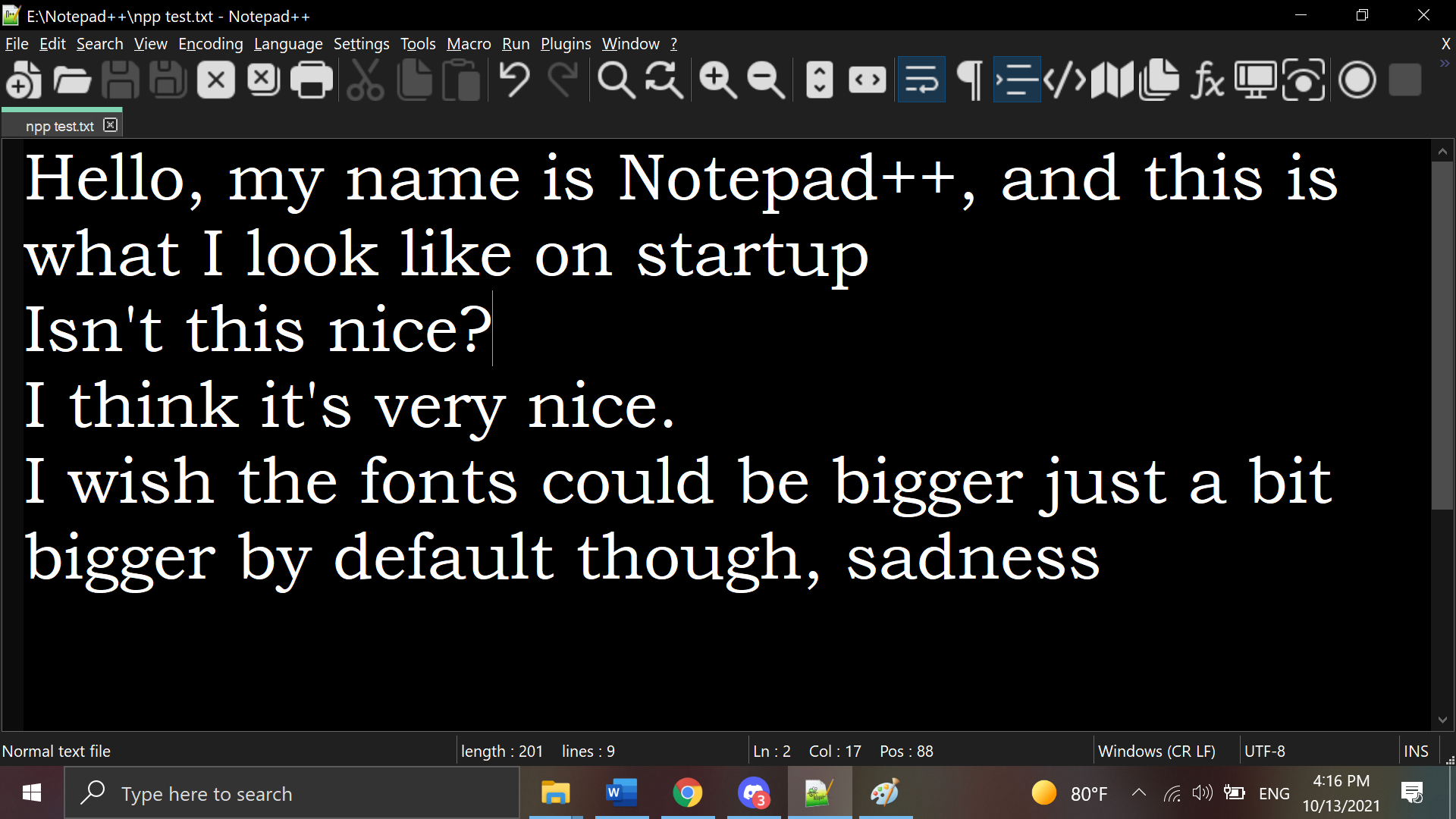
Task: Open Chrome from taskbar
Action: click(x=687, y=793)
